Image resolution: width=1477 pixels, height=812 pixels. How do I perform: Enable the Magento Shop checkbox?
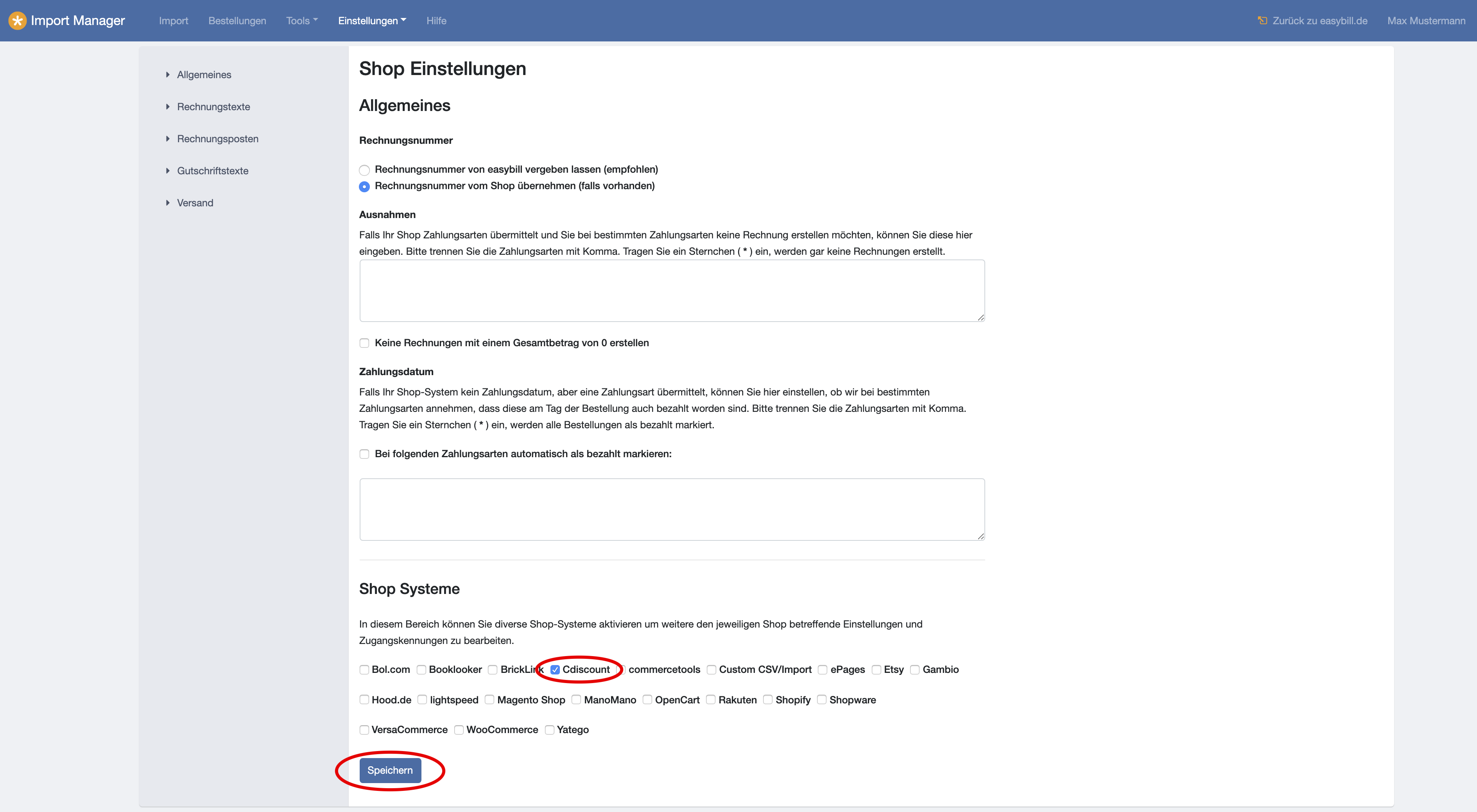(x=489, y=700)
